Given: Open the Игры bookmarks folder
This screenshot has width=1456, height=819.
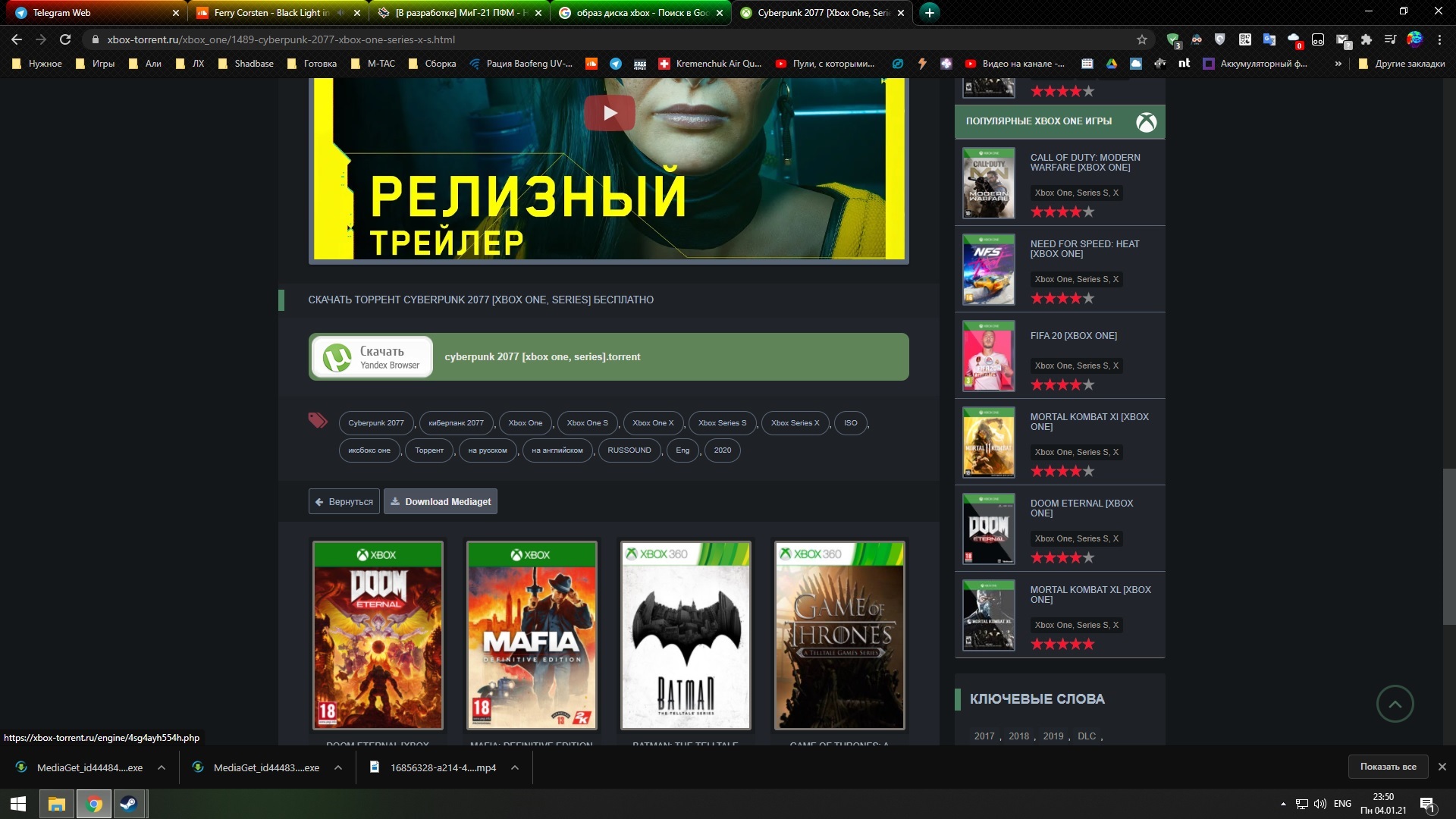Looking at the screenshot, I should click(96, 64).
